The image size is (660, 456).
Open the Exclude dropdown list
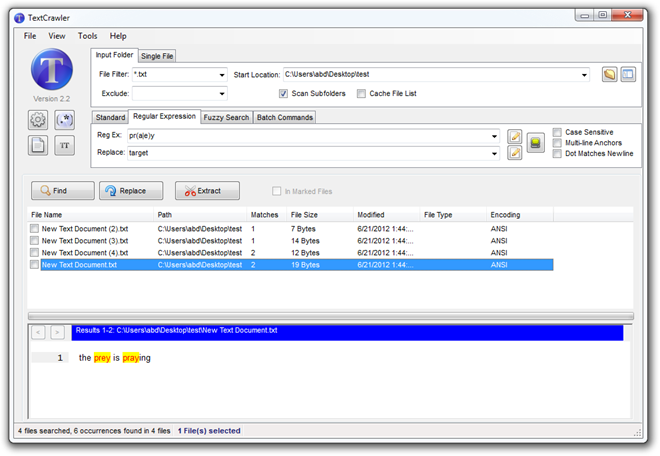(221, 94)
